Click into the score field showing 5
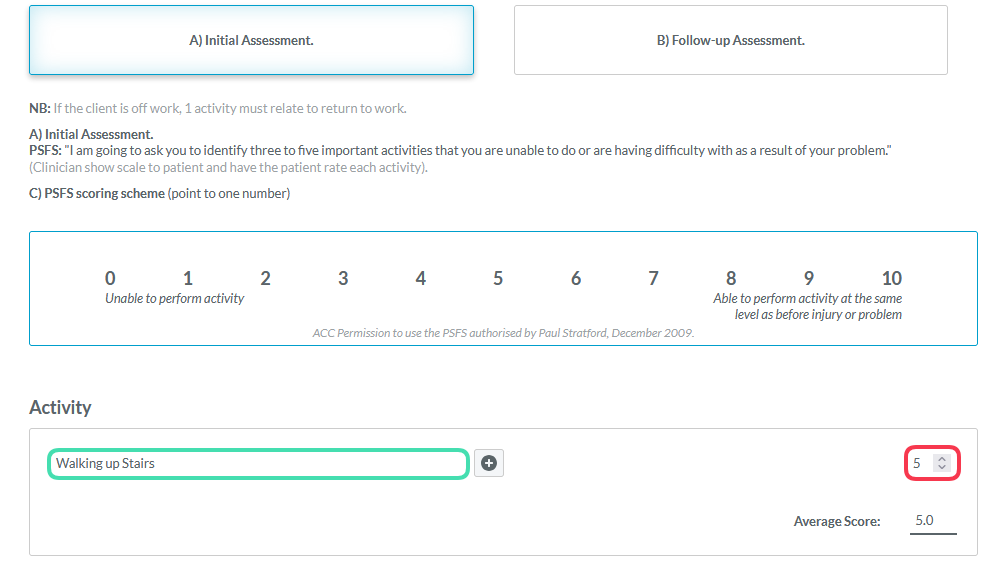 [x=932, y=463]
